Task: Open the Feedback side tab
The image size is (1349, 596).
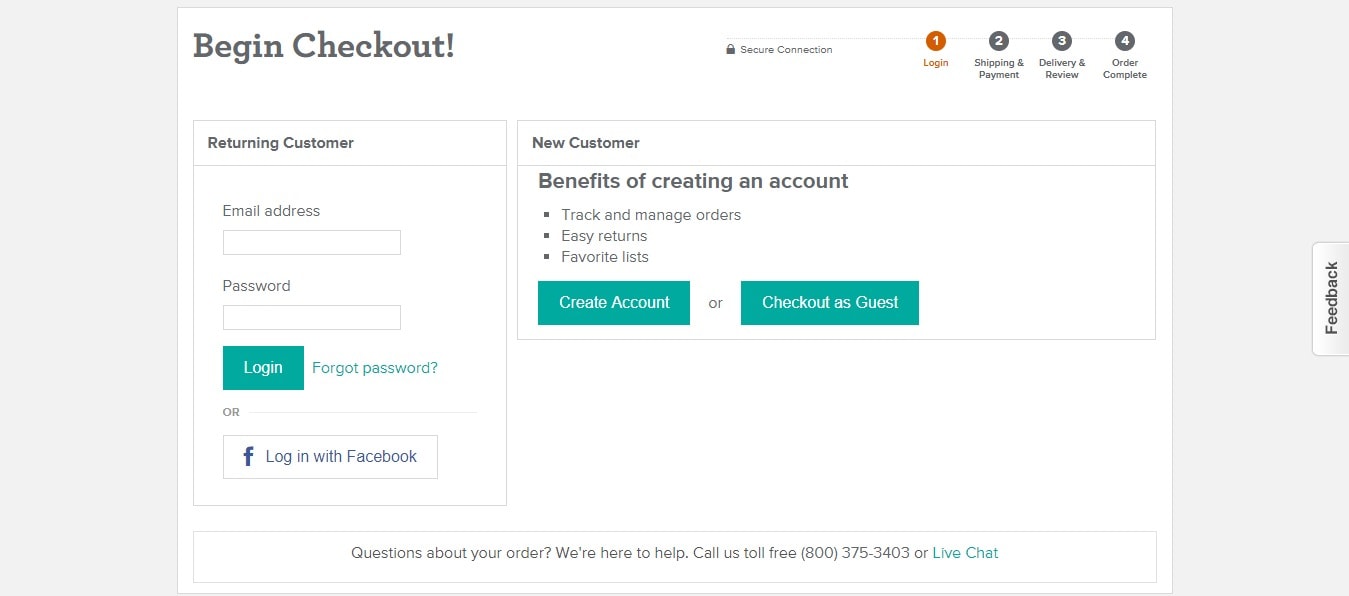Action: tap(1330, 298)
